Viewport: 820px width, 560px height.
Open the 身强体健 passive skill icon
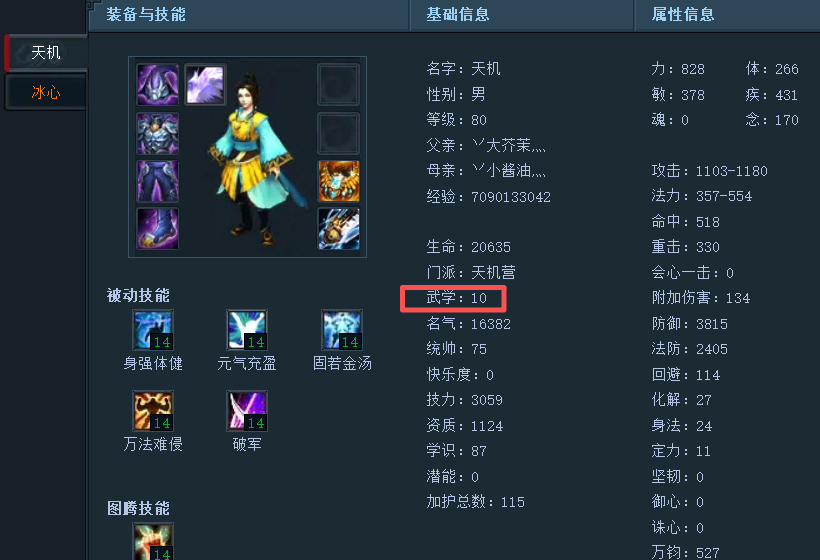tap(153, 330)
